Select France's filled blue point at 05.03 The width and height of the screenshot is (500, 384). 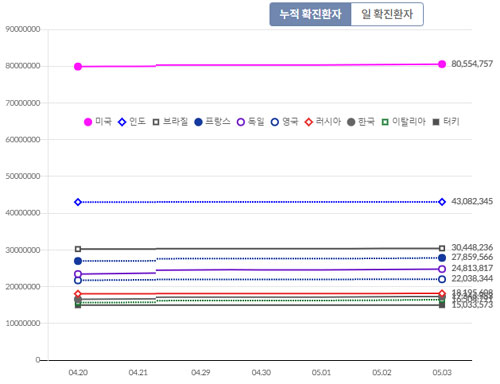click(x=442, y=258)
